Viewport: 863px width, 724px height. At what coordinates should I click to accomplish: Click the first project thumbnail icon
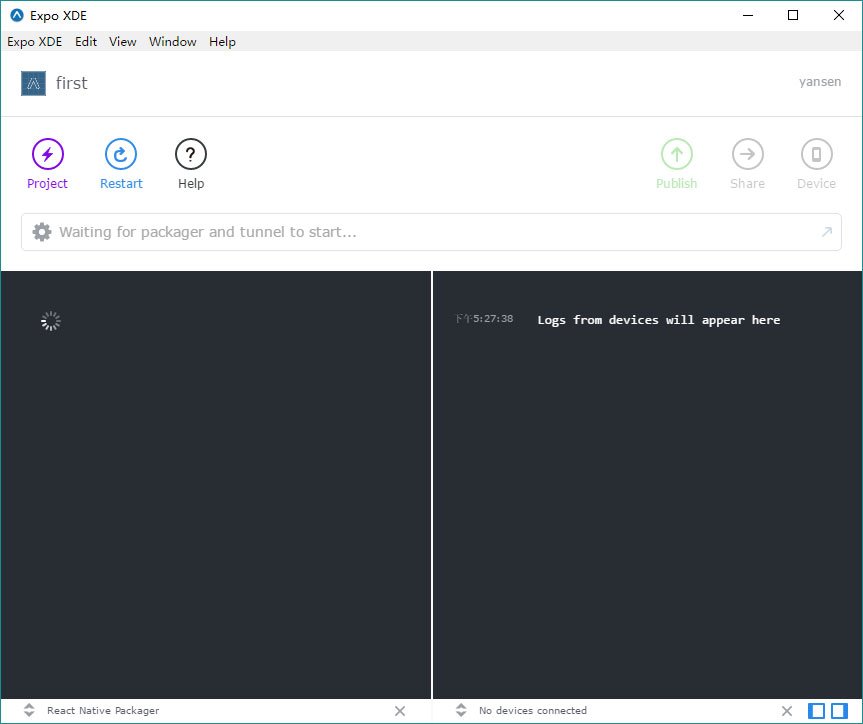coord(34,83)
